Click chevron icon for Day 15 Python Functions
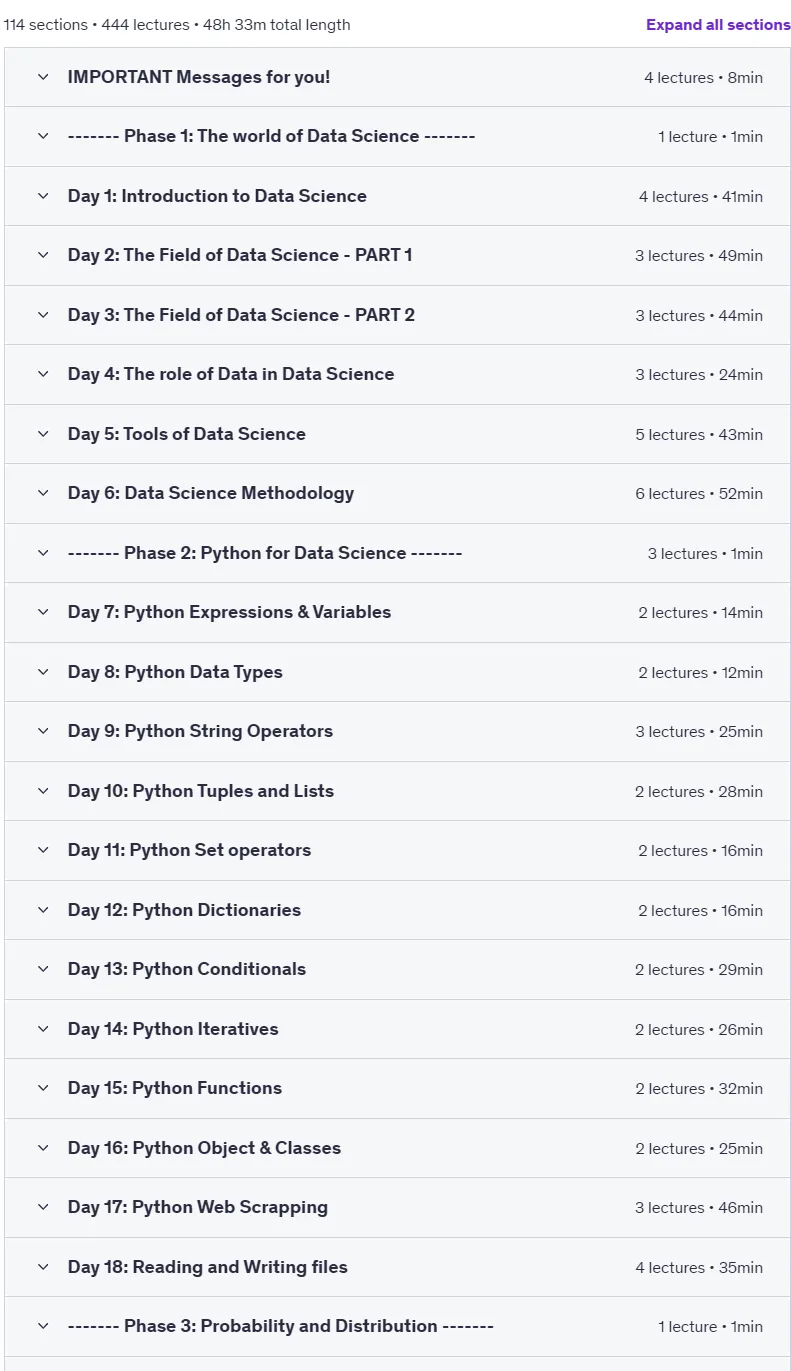The image size is (791, 1371). point(43,1088)
